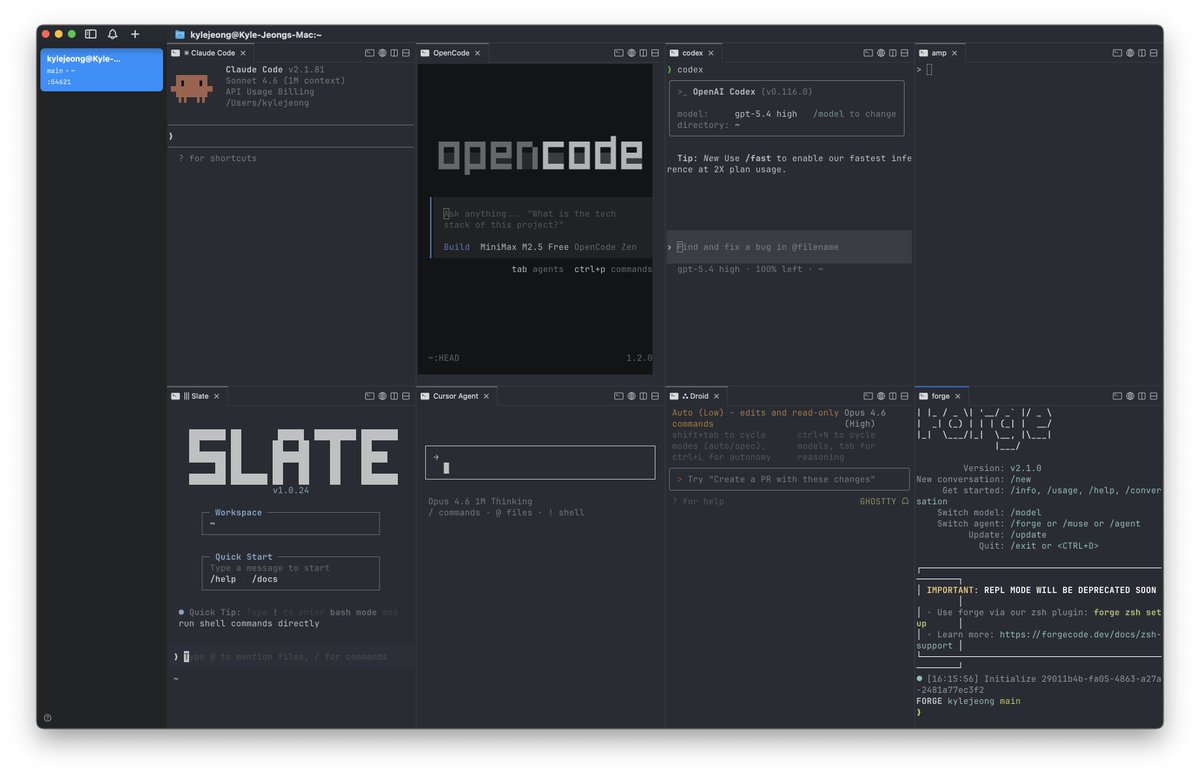Open new terminal in Claude Code pane
Screen dimensions: 1200x777
click(x=369, y=53)
